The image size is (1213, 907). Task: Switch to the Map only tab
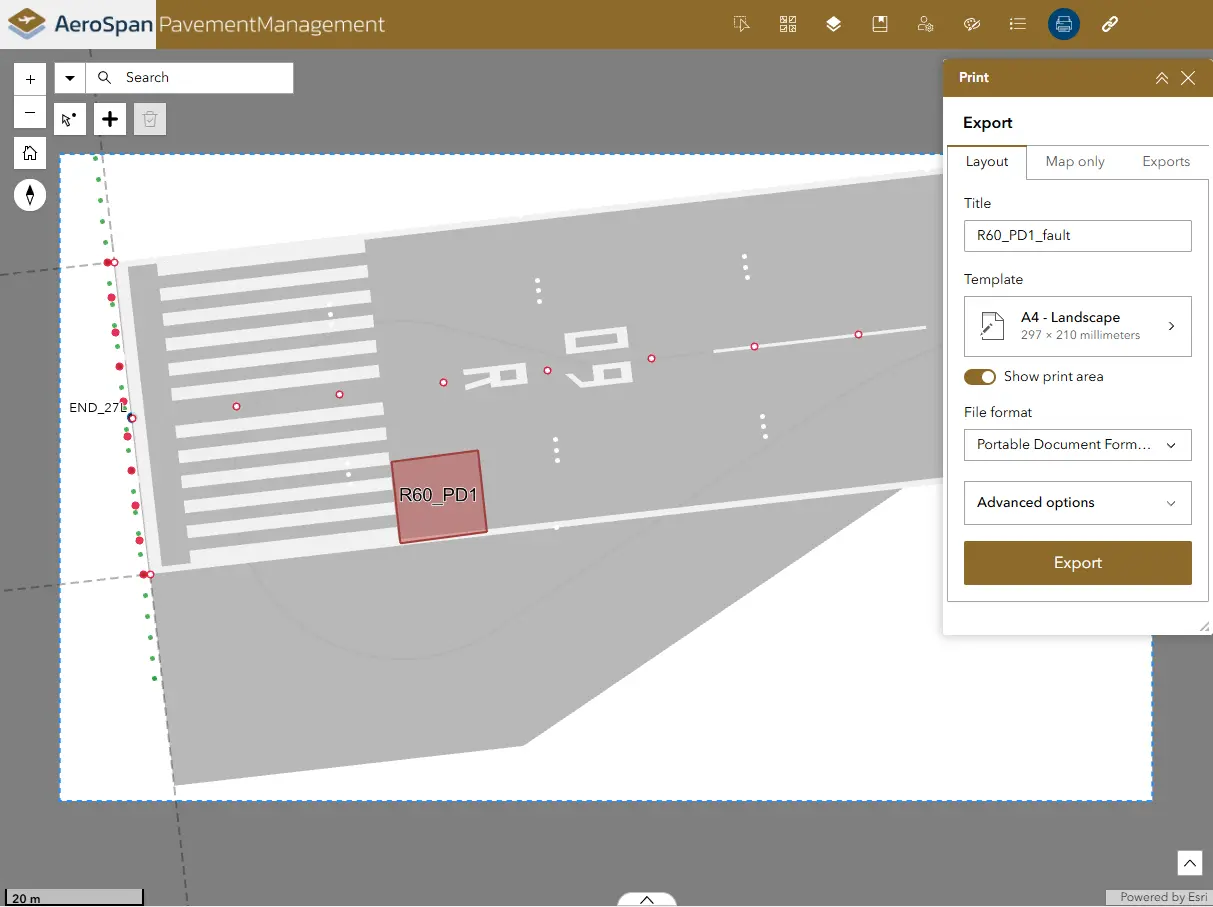pyautogui.click(x=1075, y=162)
